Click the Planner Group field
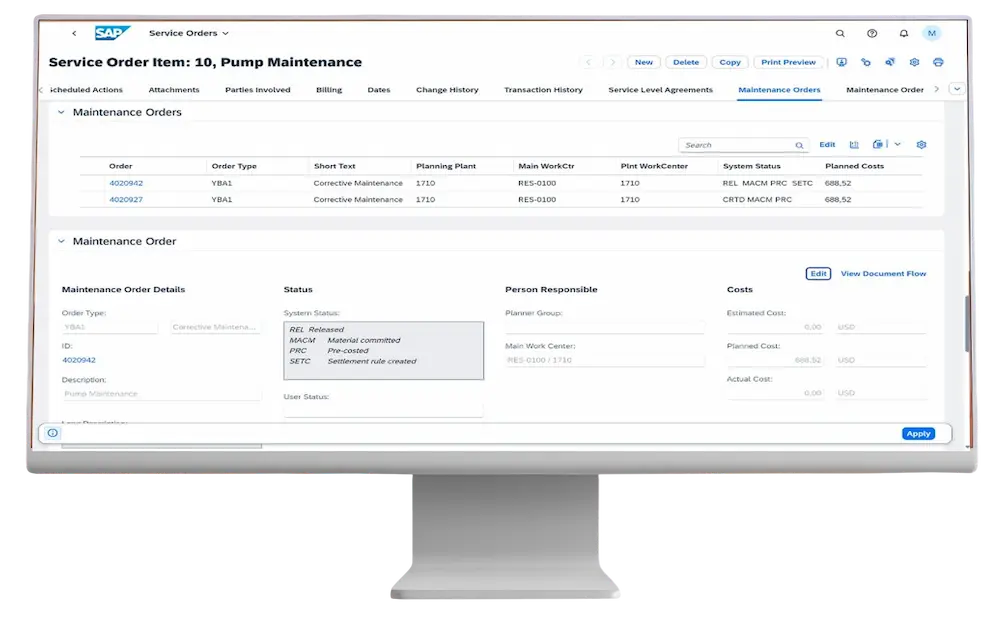The height and width of the screenshot is (619, 1000). pyautogui.click(x=605, y=327)
